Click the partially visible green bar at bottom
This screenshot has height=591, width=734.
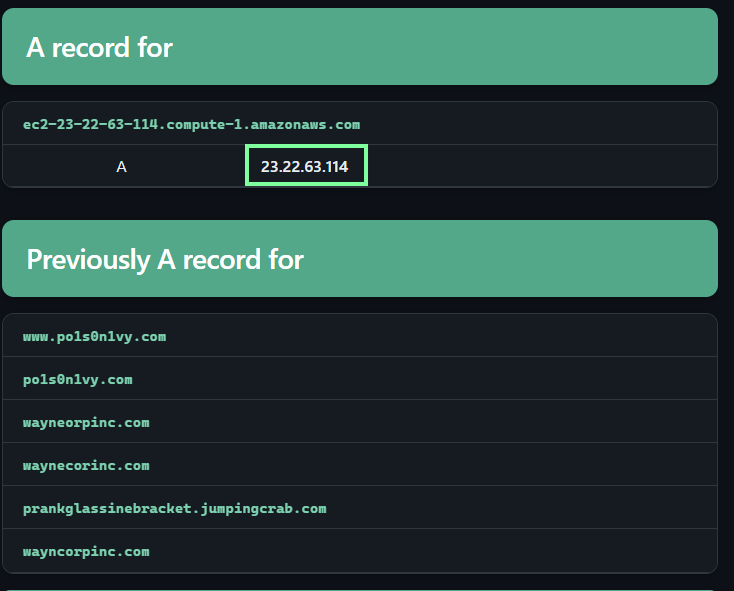tap(360, 589)
